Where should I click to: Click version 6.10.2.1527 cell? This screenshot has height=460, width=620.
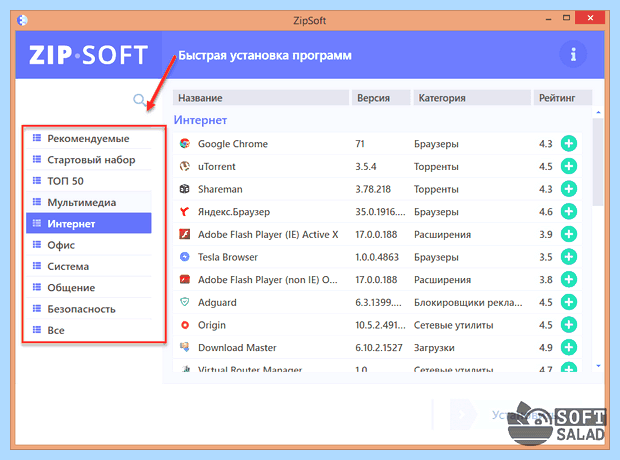[x=379, y=348]
